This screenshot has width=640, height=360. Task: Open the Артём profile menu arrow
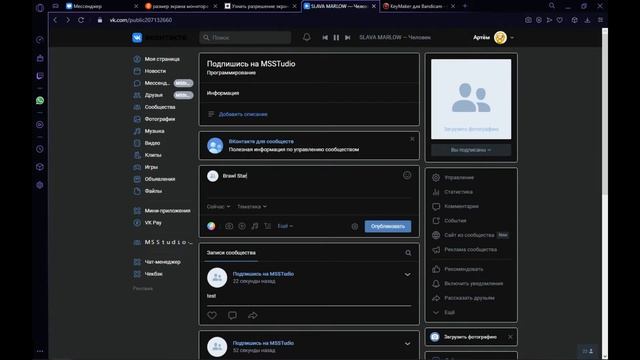point(512,38)
